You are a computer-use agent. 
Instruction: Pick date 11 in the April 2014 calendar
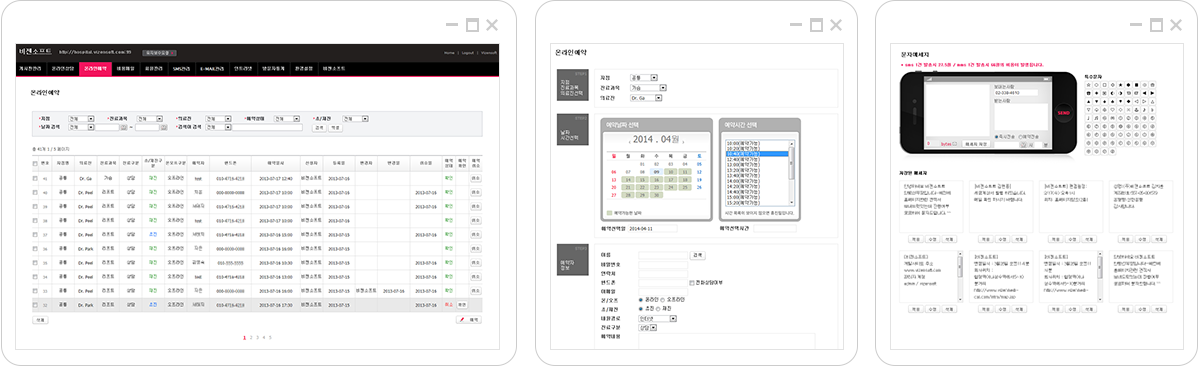click(685, 172)
